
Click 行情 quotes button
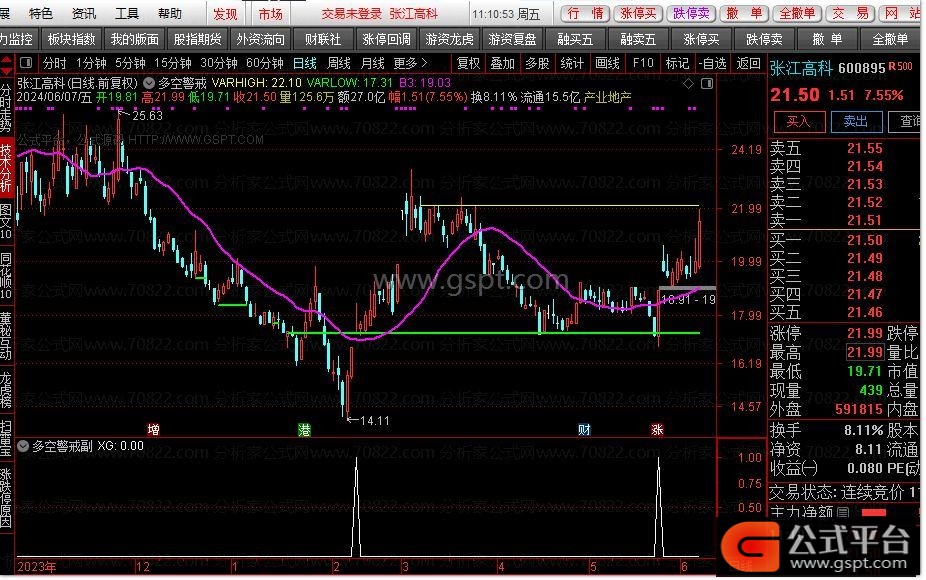585,13
